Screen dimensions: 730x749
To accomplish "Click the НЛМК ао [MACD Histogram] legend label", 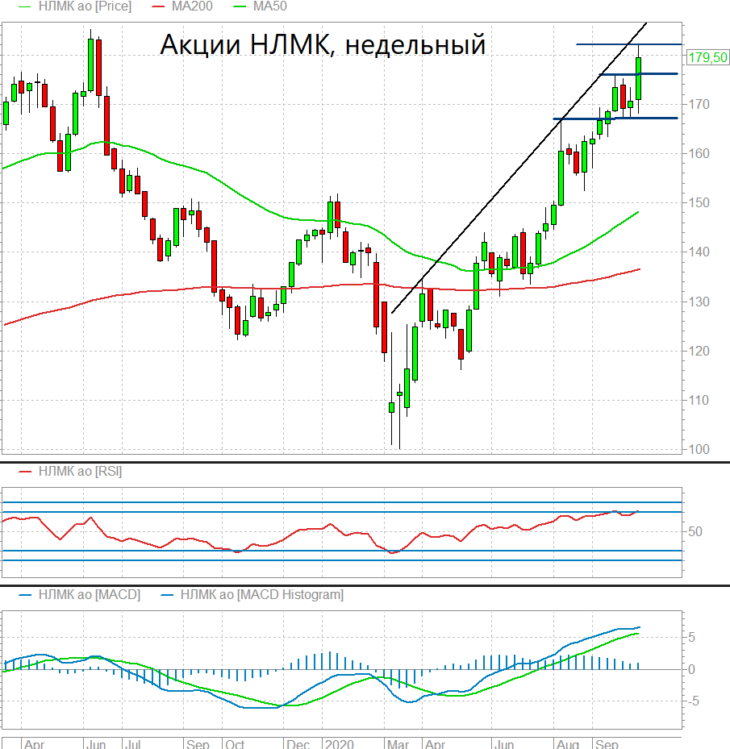I will tap(262, 595).
